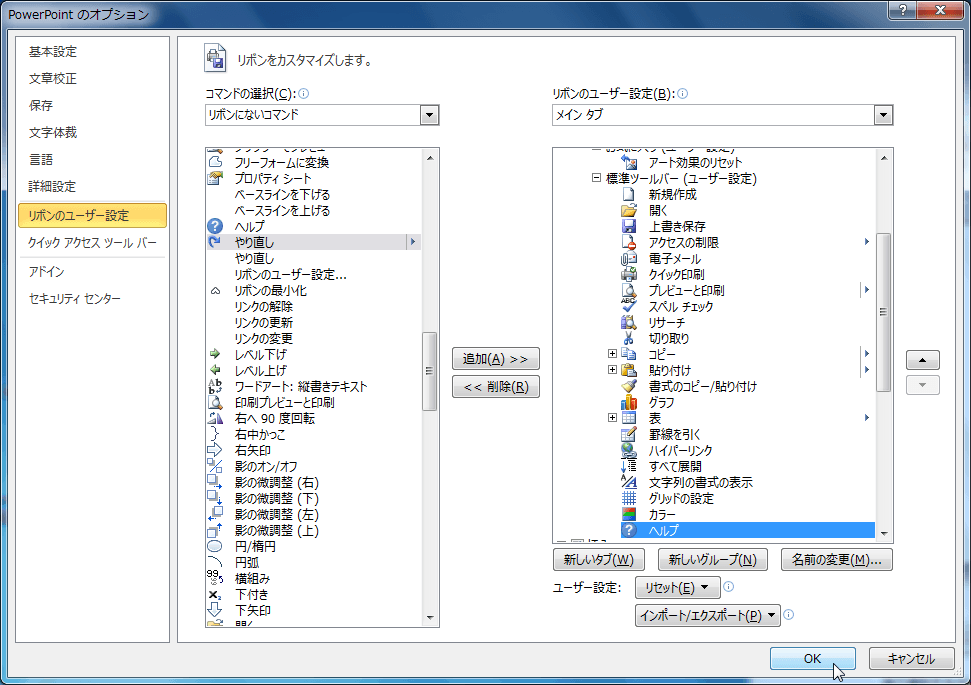Collapse the 標準ツールバー (ユーザー設定) group
This screenshot has width=971, height=685.
596,178
